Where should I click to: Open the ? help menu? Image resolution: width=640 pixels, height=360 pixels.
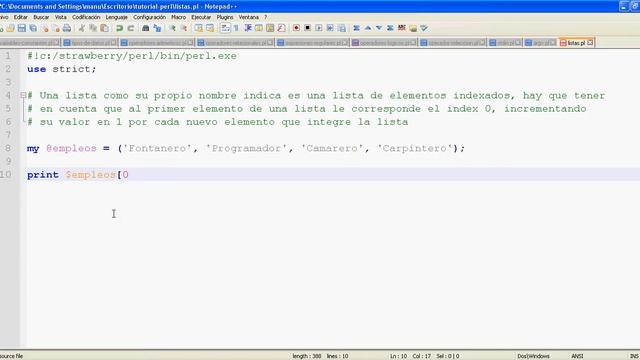265,17
